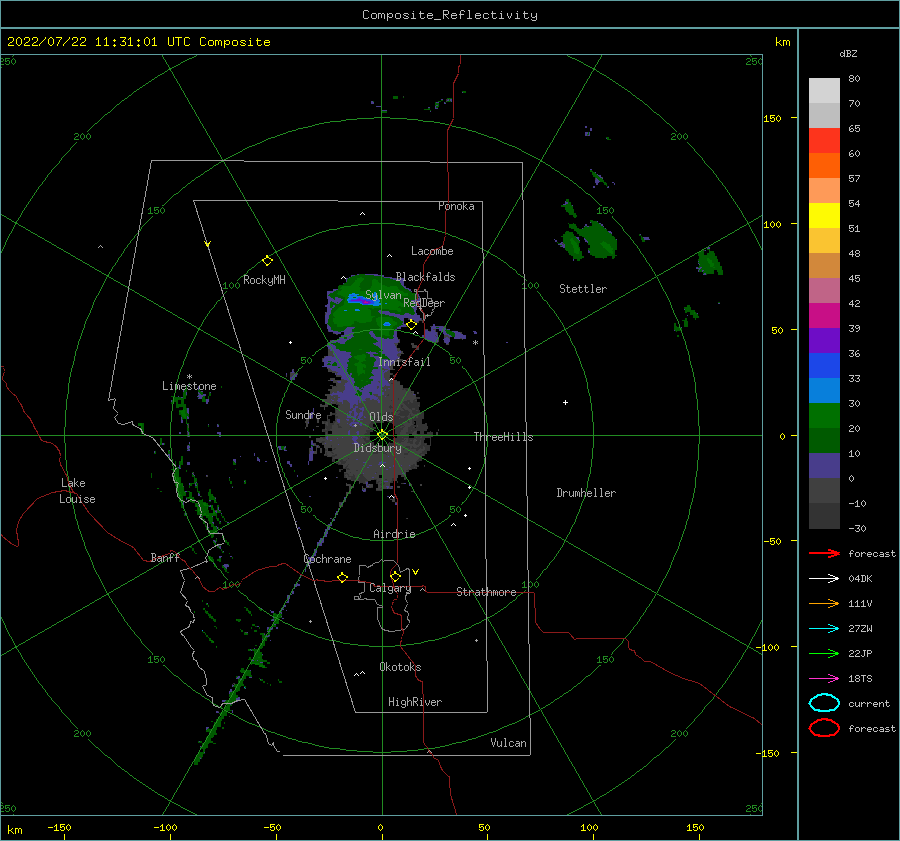Image resolution: width=900 pixels, height=841 pixels.
Task: Select the orange 111V arrow icon
Action: coord(824,603)
